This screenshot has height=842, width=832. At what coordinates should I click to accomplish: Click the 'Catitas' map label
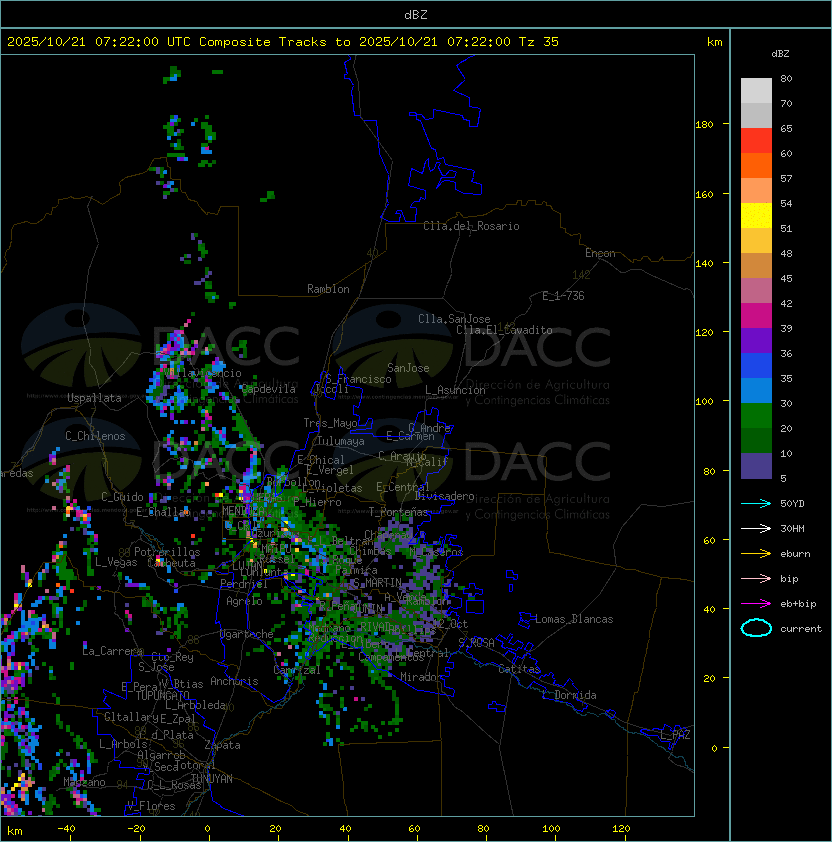point(519,669)
